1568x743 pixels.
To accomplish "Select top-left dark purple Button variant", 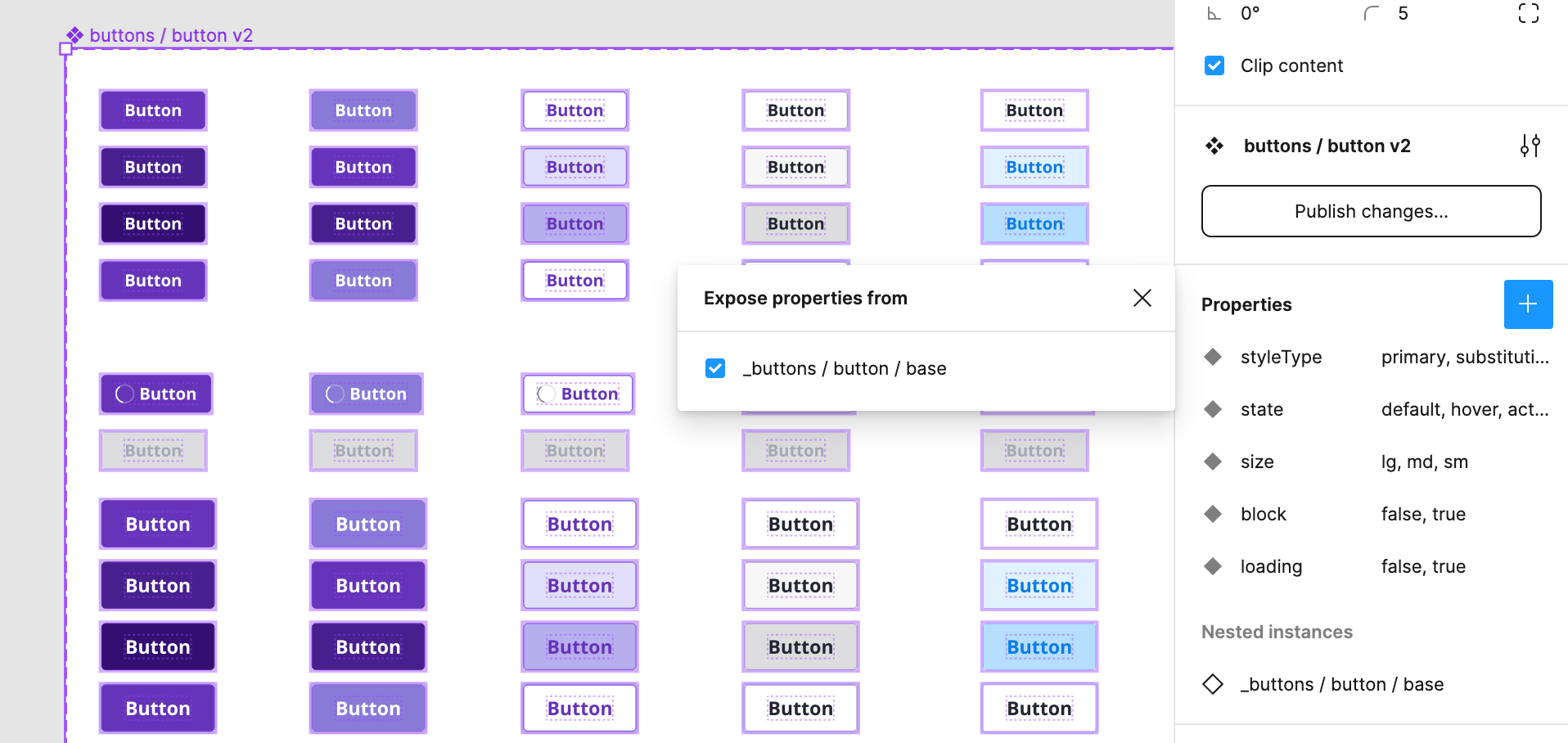I will pos(153,110).
